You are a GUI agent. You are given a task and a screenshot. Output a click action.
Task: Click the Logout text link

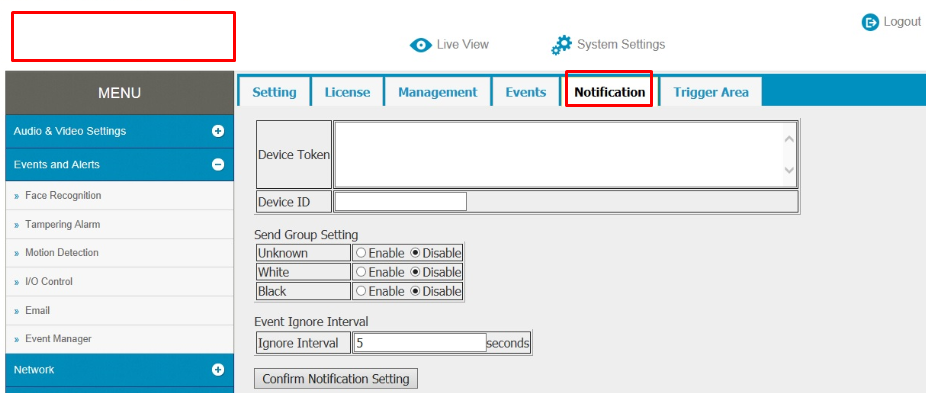[x=902, y=22]
